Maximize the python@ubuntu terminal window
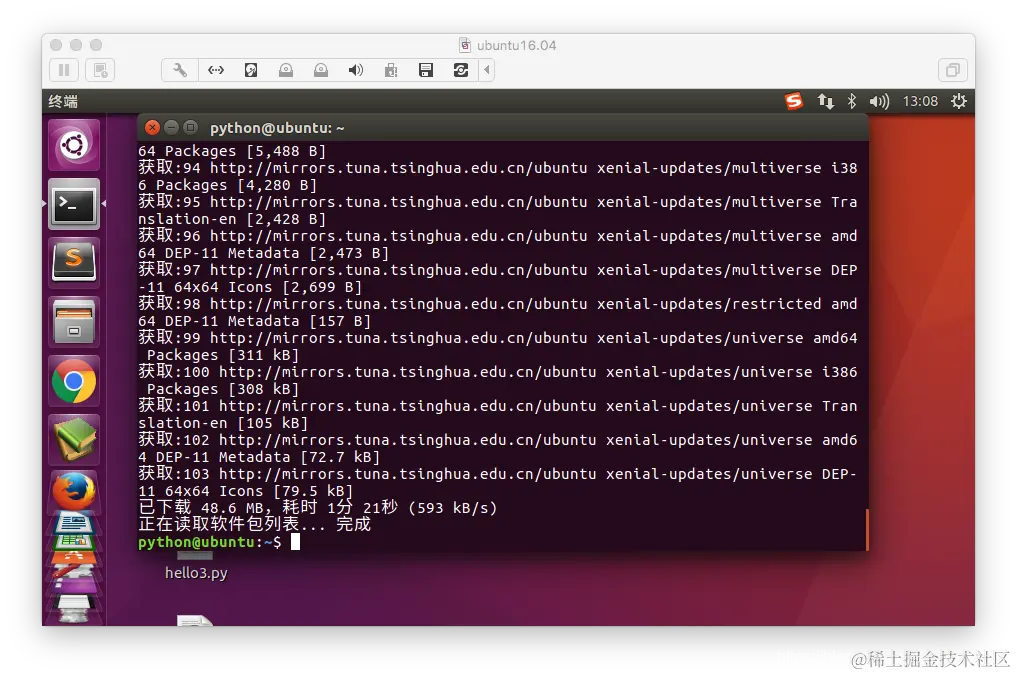1017x676 pixels. point(190,128)
